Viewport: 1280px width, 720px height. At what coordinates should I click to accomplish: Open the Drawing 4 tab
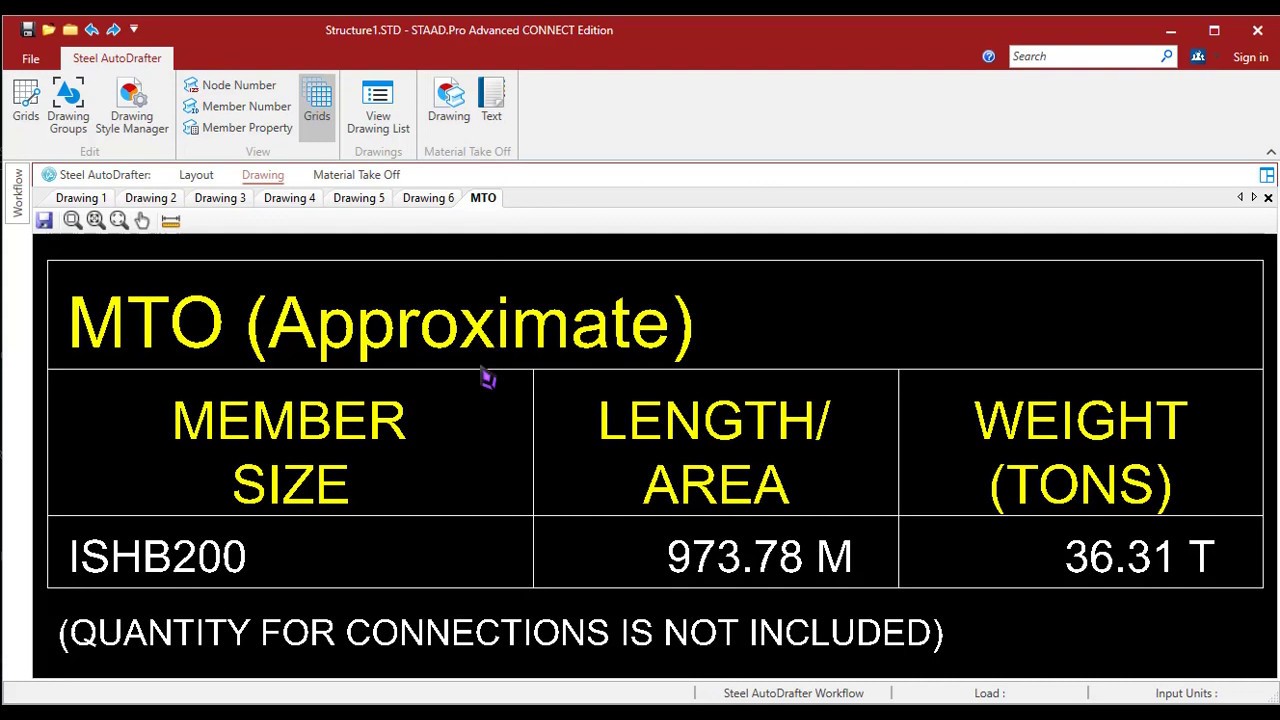point(289,198)
